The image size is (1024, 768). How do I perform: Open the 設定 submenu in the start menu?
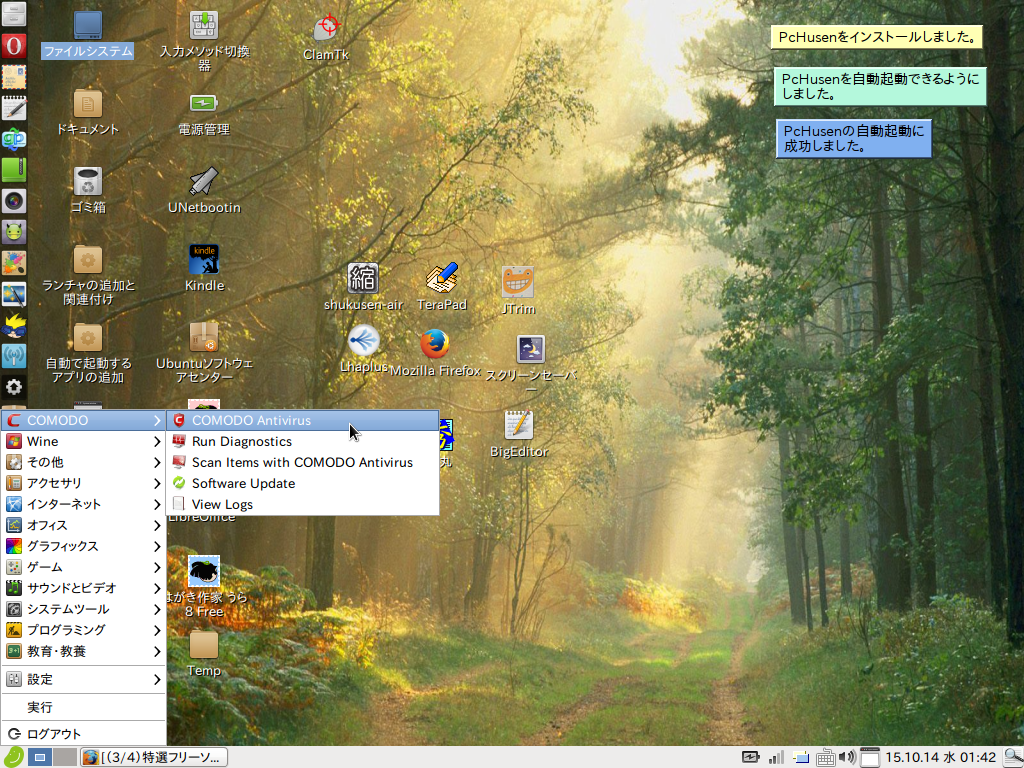83,679
